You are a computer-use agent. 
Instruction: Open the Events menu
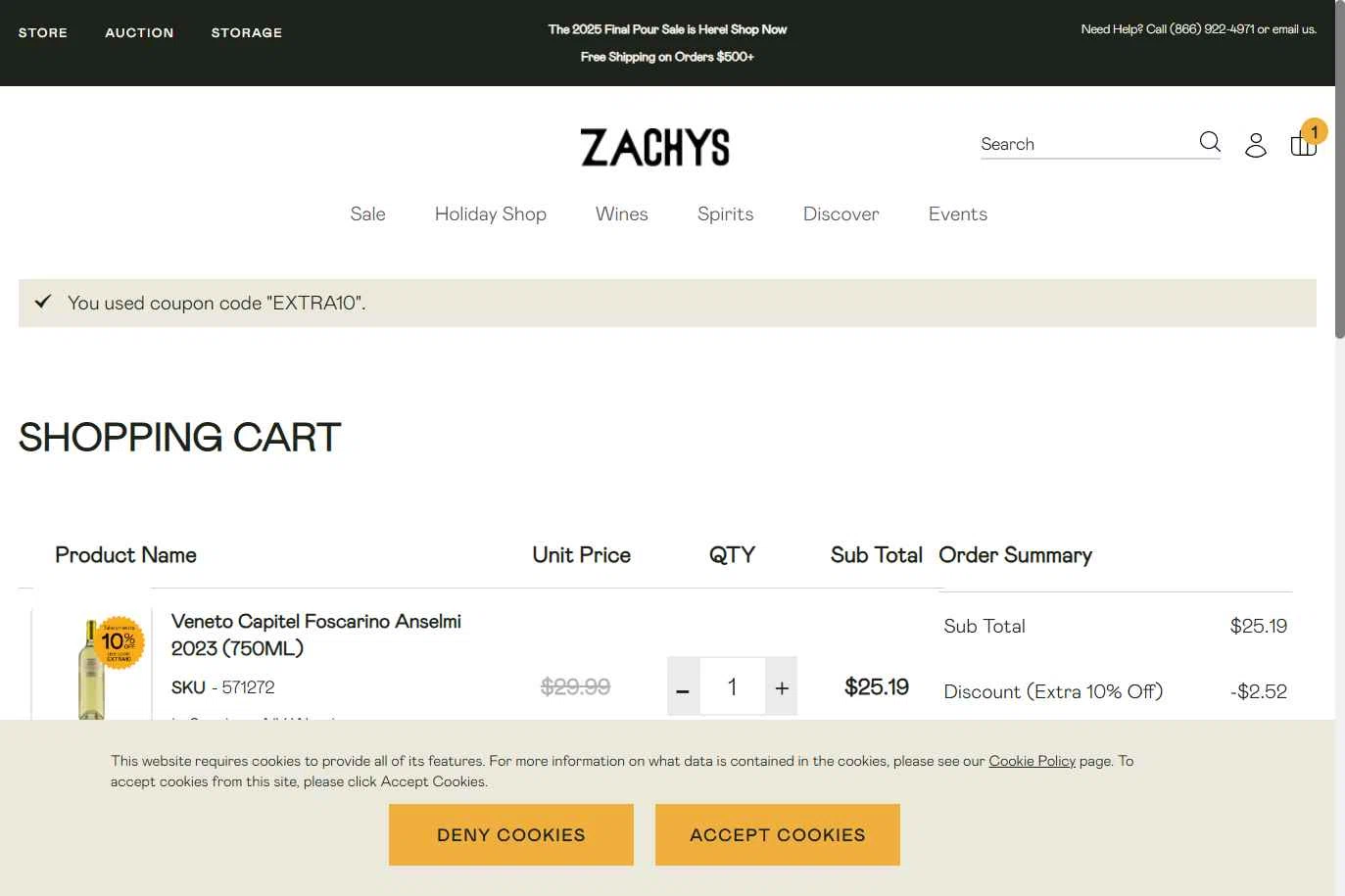pos(958,213)
